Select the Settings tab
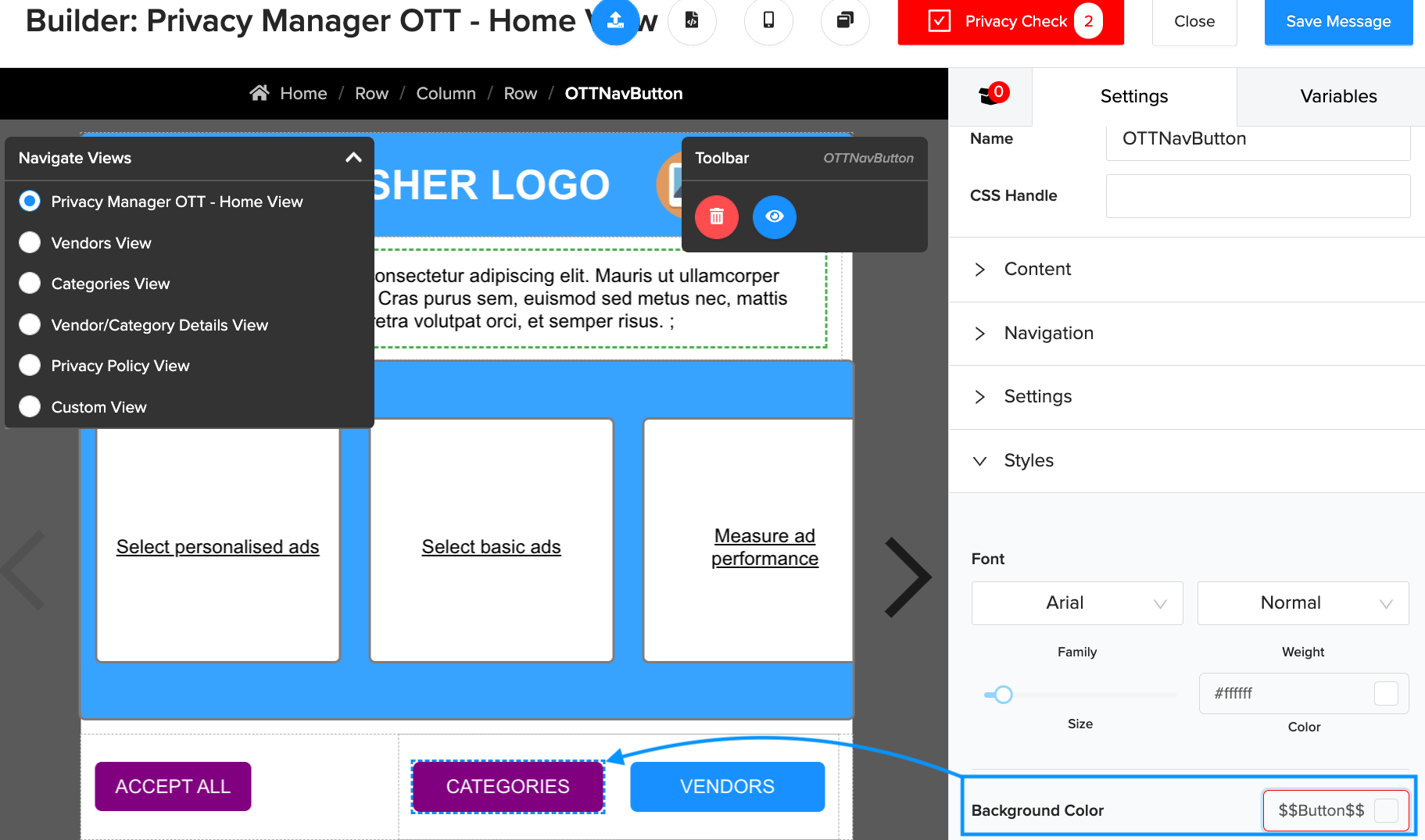The image size is (1425, 840). pyautogui.click(x=1133, y=96)
